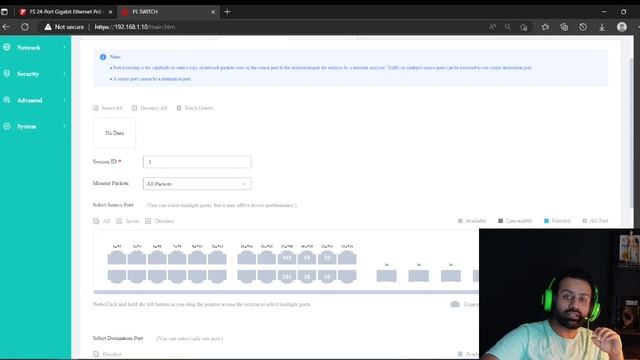
Task: Open the browser profile avatar
Action: [x=622, y=27]
